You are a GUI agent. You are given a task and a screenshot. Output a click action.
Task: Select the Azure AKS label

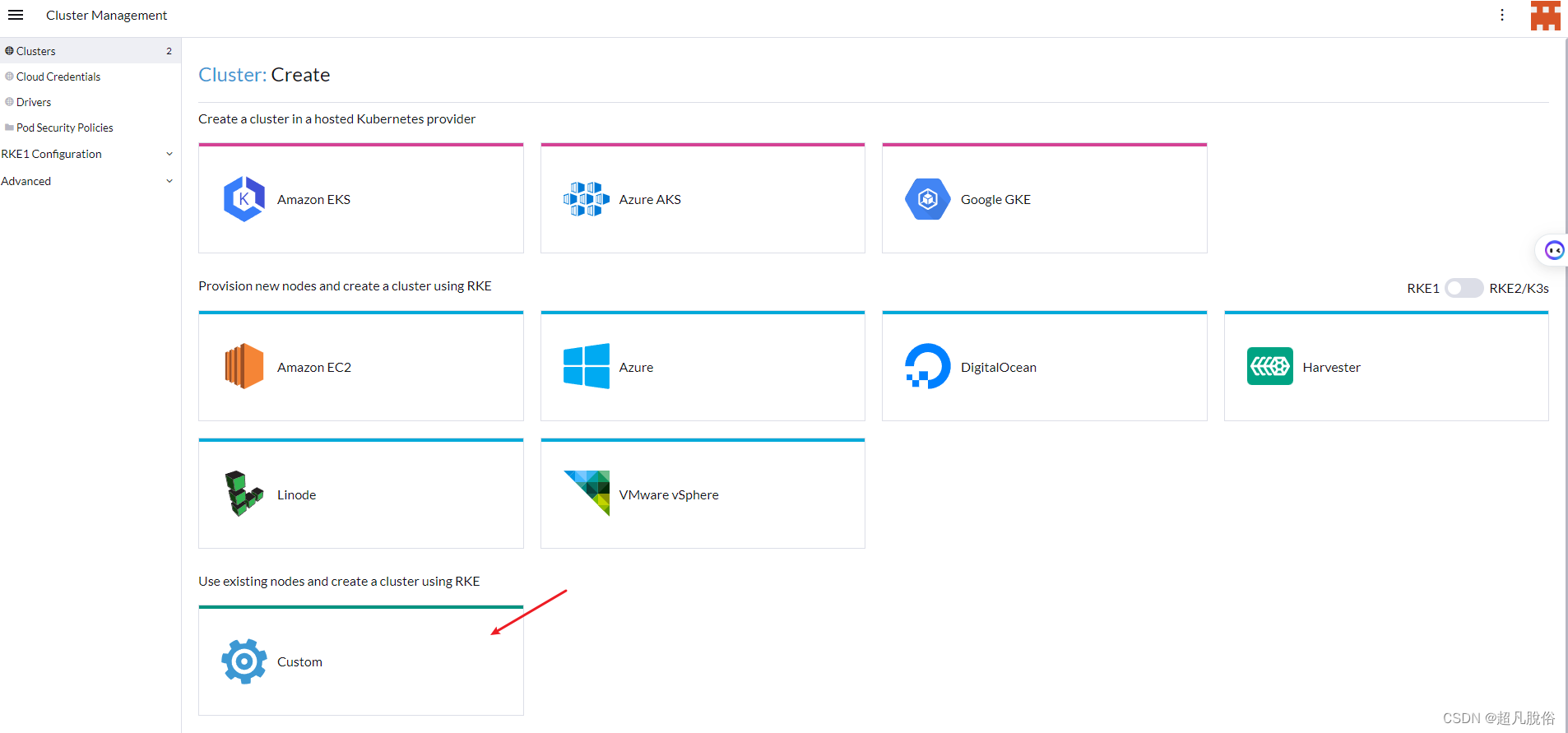(x=650, y=199)
